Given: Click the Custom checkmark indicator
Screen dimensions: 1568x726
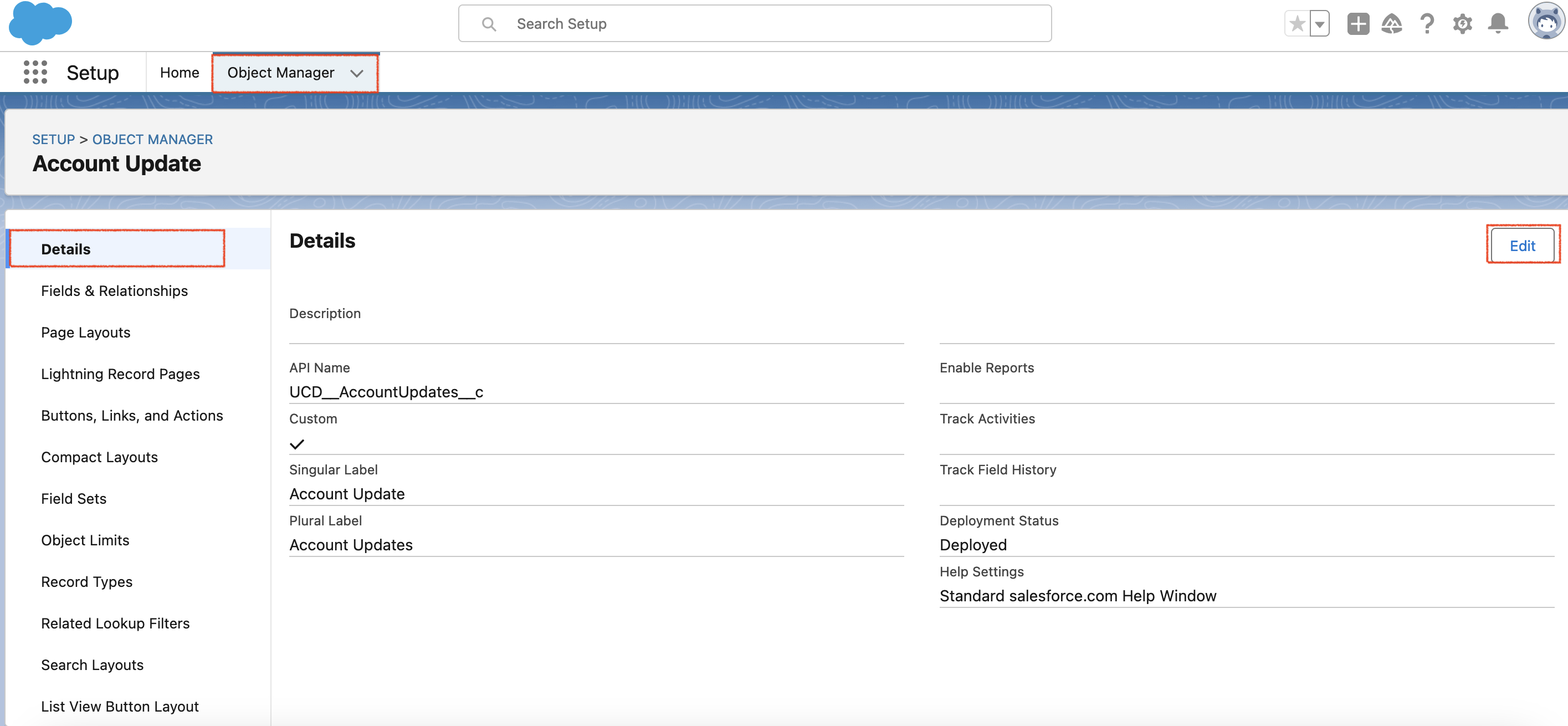Looking at the screenshot, I should (297, 444).
